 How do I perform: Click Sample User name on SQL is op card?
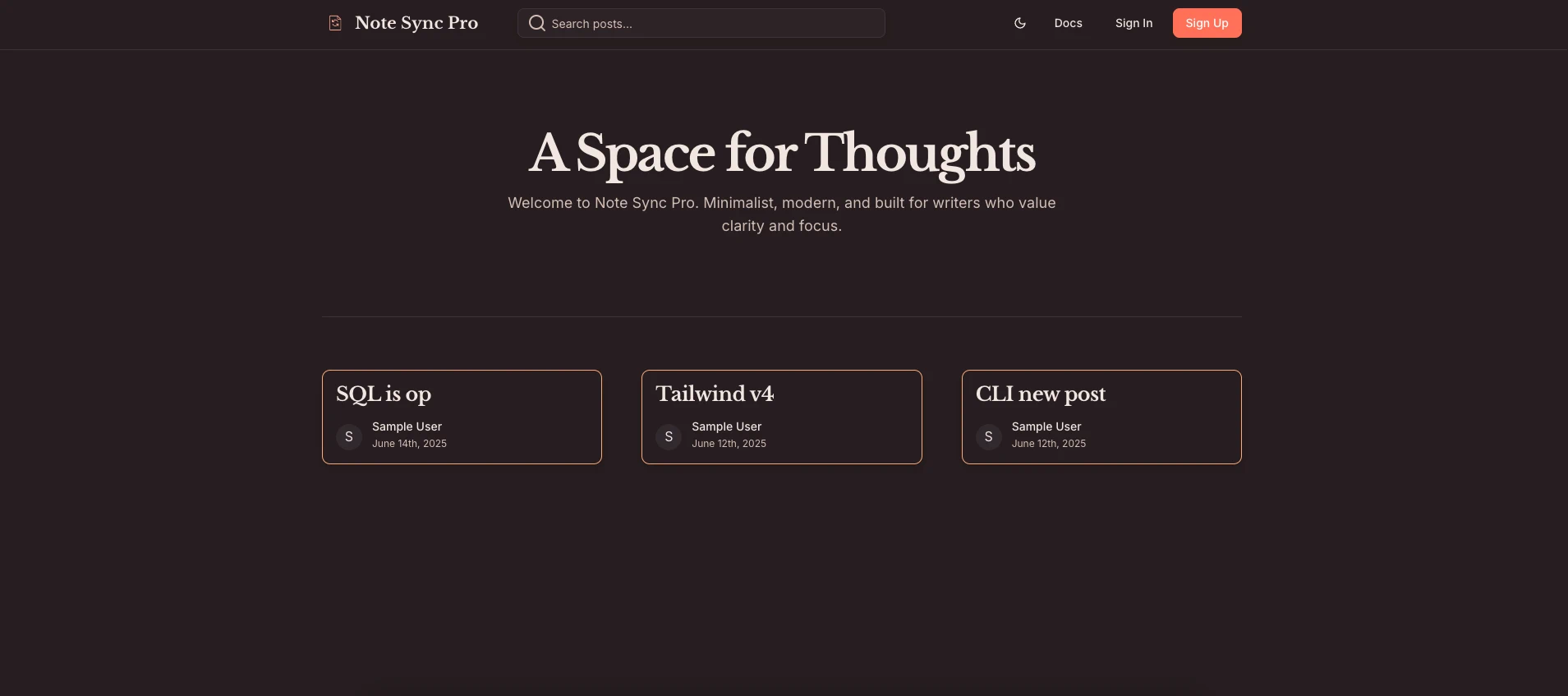point(407,426)
